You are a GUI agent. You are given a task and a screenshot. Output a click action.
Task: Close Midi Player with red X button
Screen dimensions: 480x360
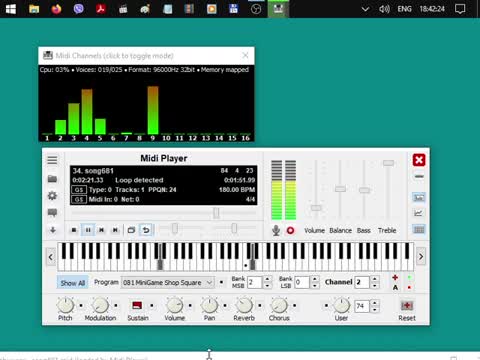pyautogui.click(x=419, y=160)
